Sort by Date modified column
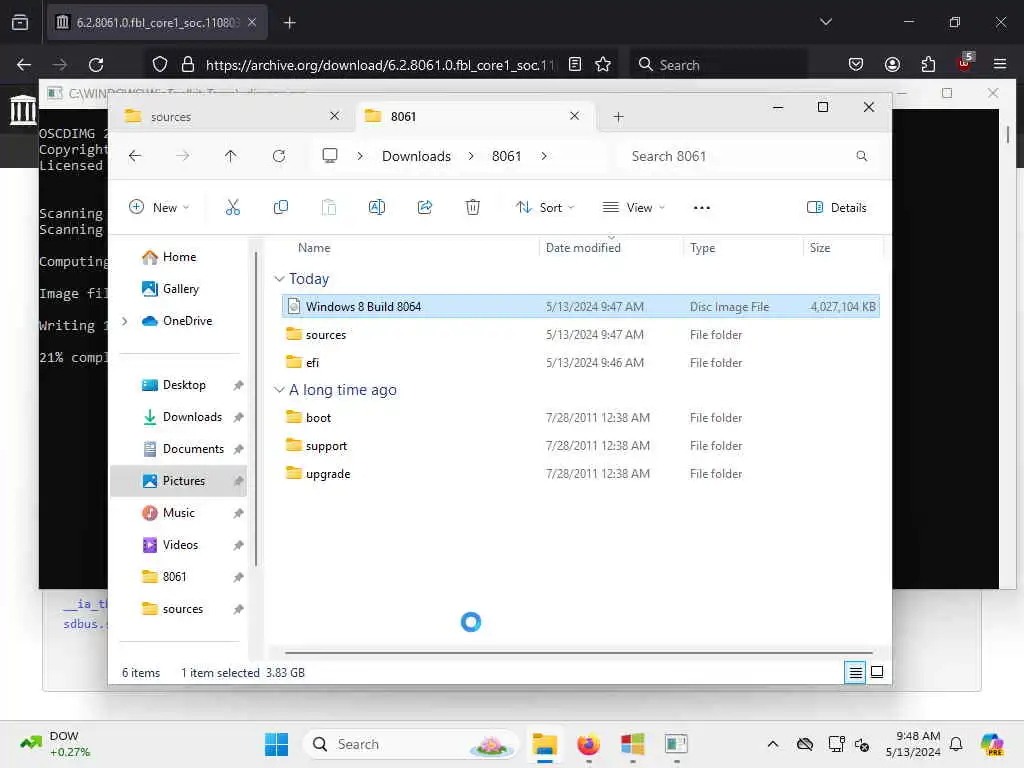1024x768 pixels. (583, 248)
